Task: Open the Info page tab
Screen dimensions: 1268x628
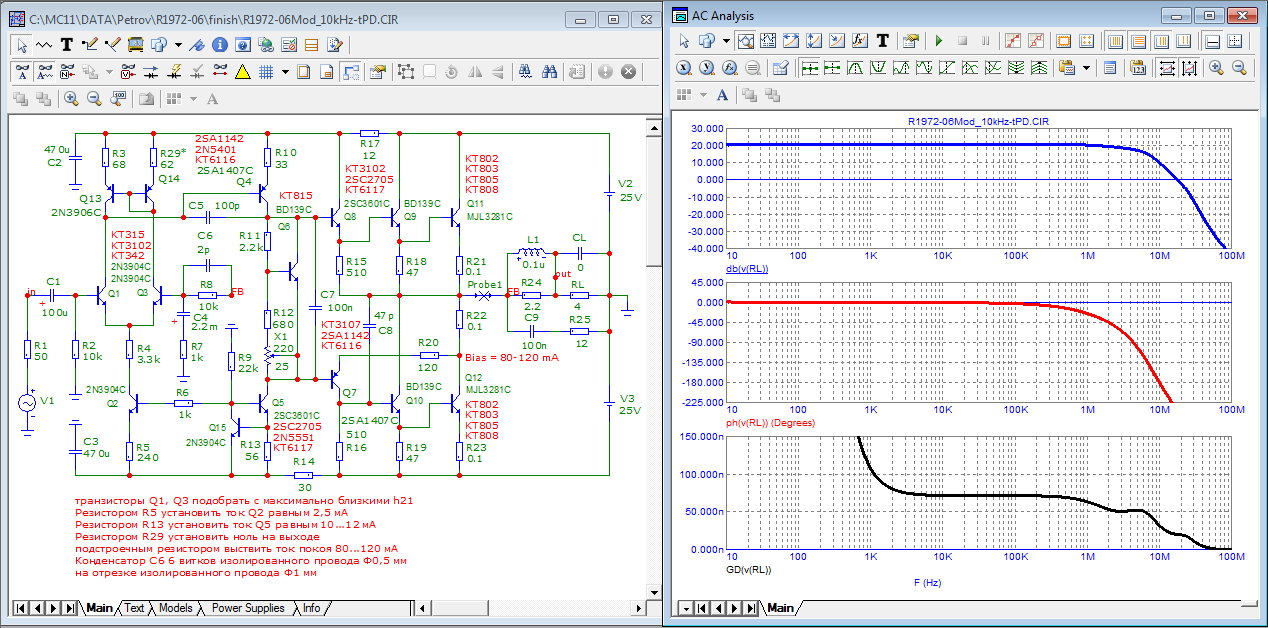Action: tap(312, 608)
